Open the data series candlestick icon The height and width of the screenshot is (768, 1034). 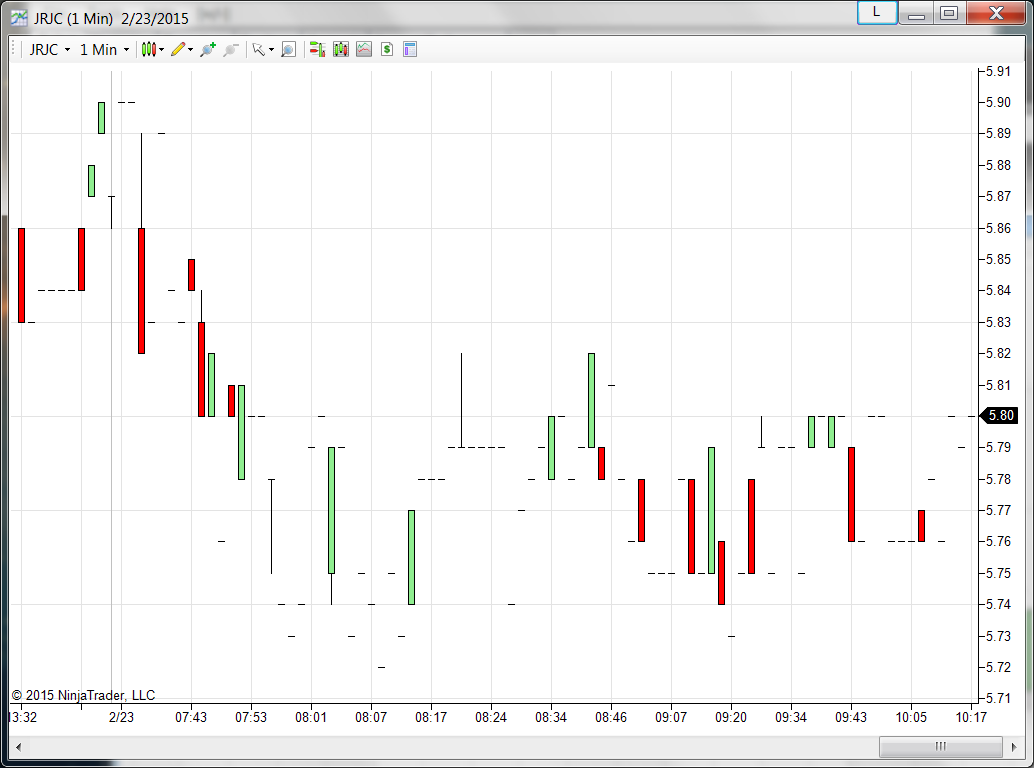tap(341, 49)
